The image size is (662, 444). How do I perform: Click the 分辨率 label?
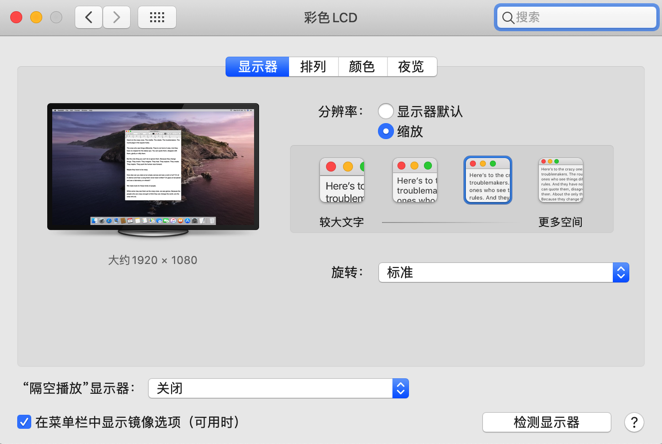(340, 111)
